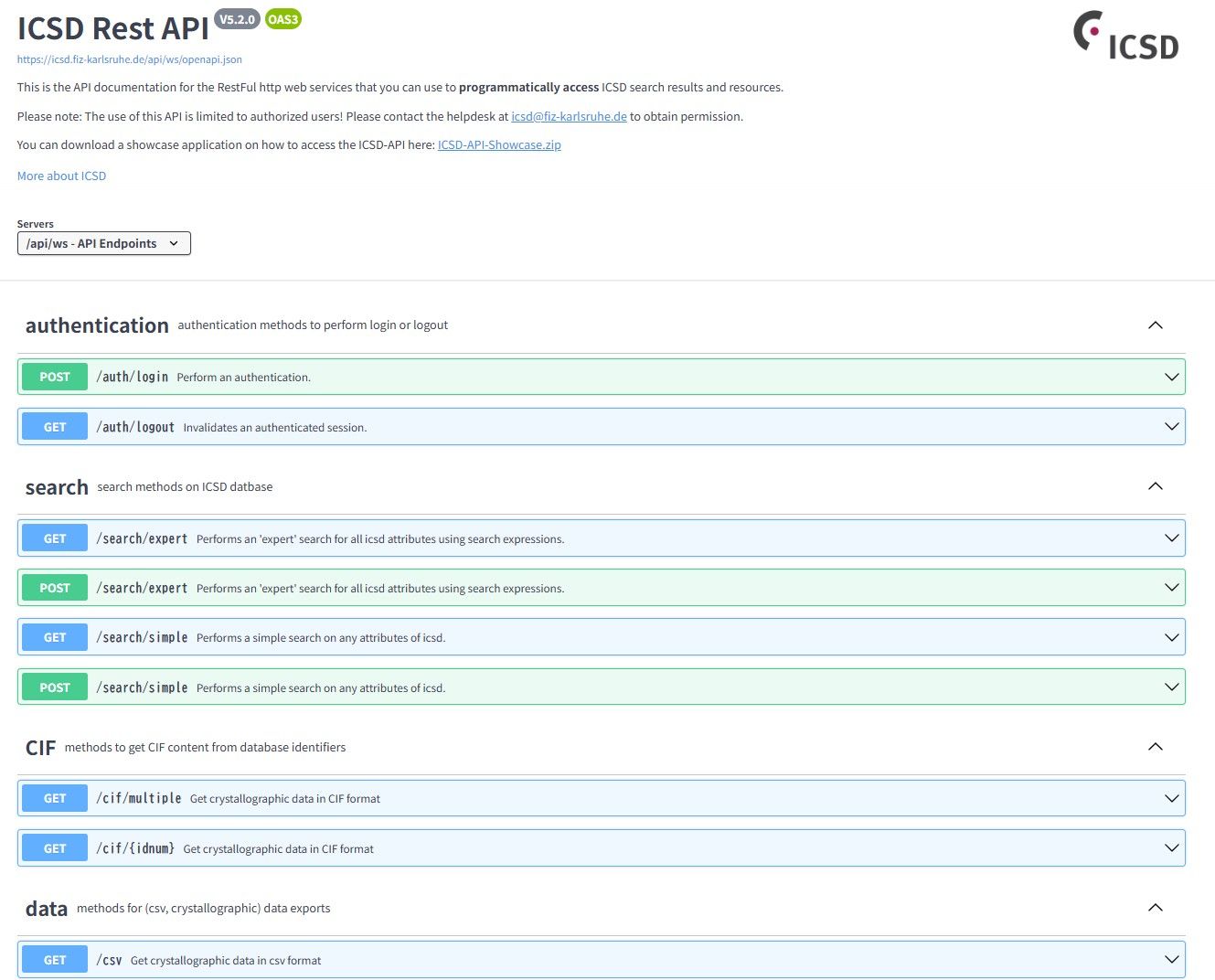This screenshot has height=980, width=1215.
Task: Follow the More about ICSD link
Action: [x=61, y=176]
